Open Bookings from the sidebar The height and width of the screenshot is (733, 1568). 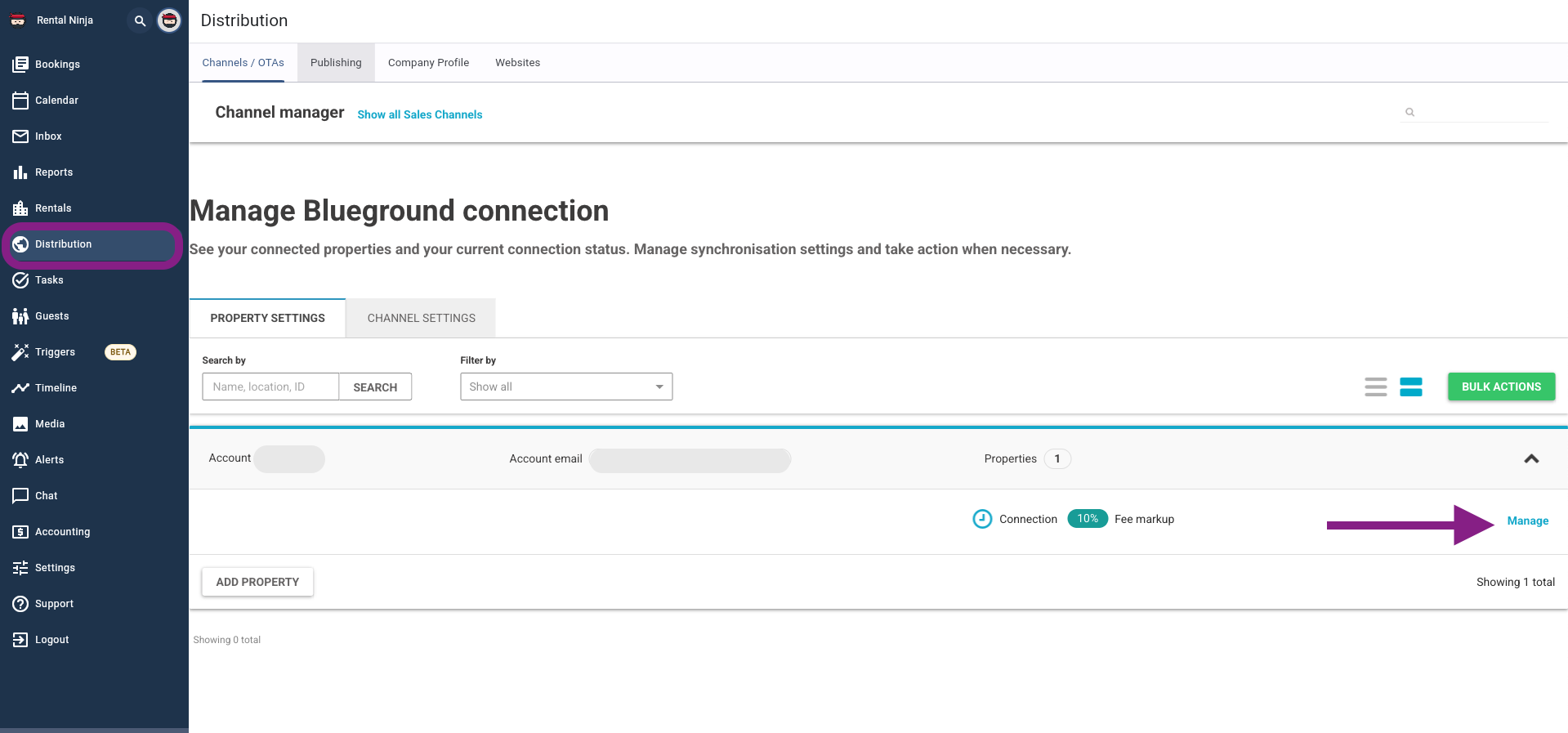pyautogui.click(x=57, y=65)
